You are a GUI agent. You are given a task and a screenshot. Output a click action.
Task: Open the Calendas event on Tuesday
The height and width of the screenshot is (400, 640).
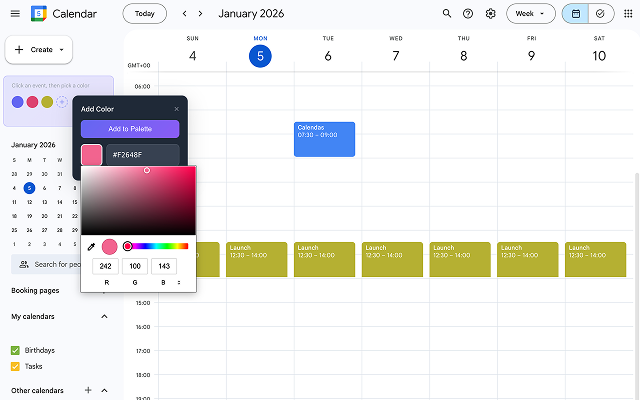[324, 139]
